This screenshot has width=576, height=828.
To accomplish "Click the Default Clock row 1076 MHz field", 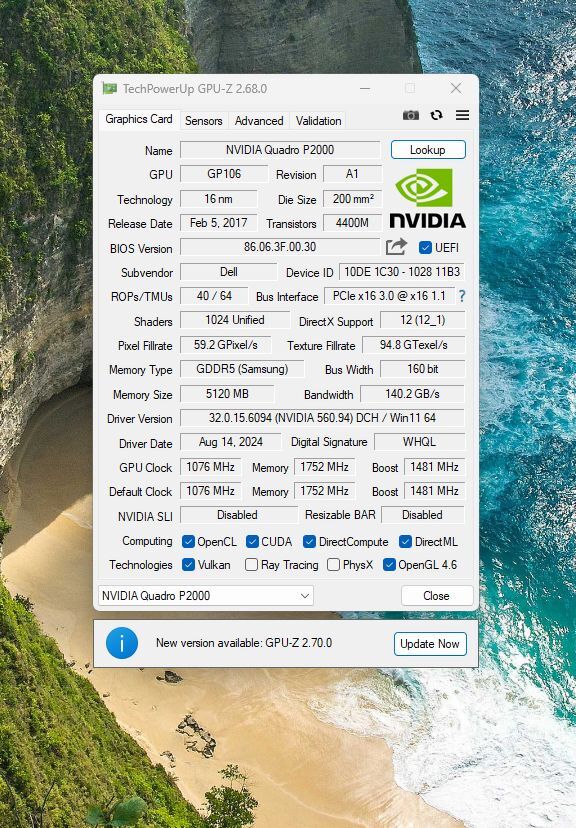I will (211, 491).
